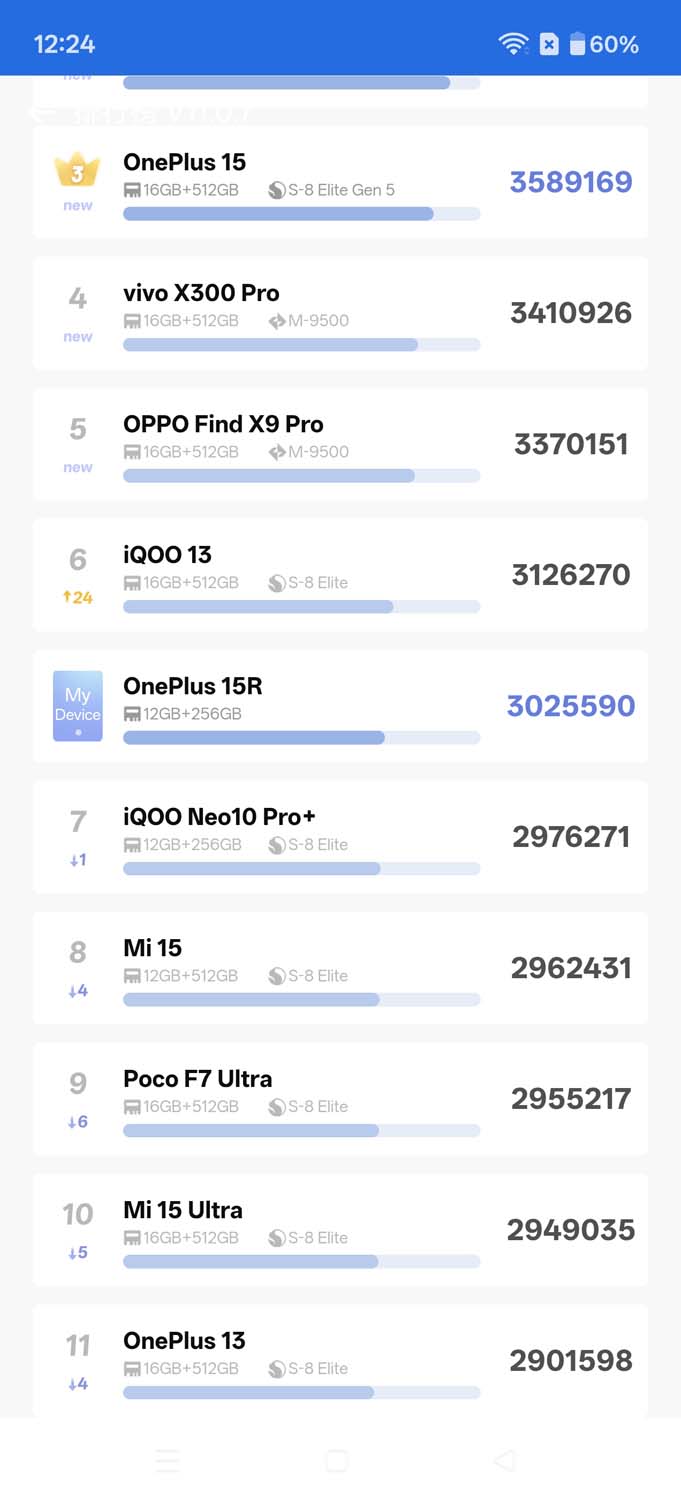Image resolution: width=681 pixels, height=1500 pixels.
Task: Select the OPPO Find X9 Pro name
Action: 223,424
